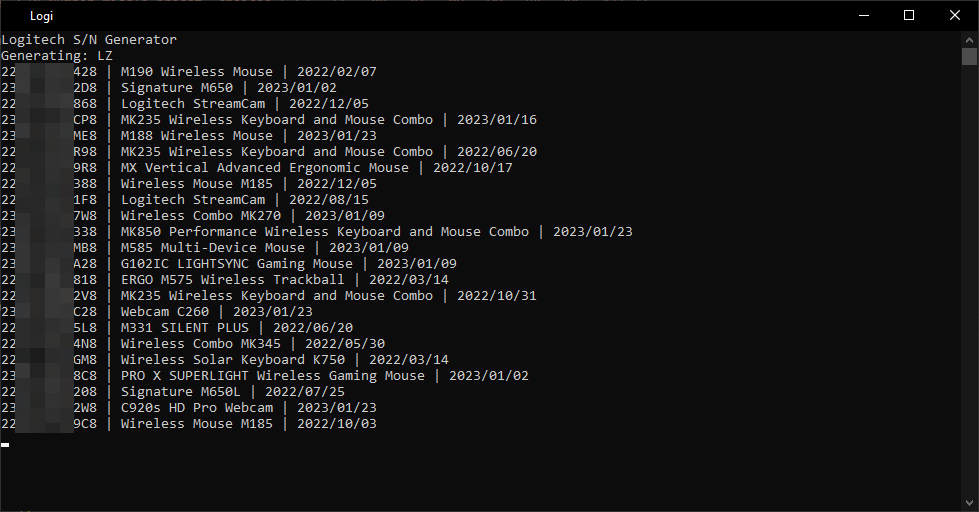Close the Logi console window
The width and height of the screenshot is (979, 512).
tap(955, 16)
